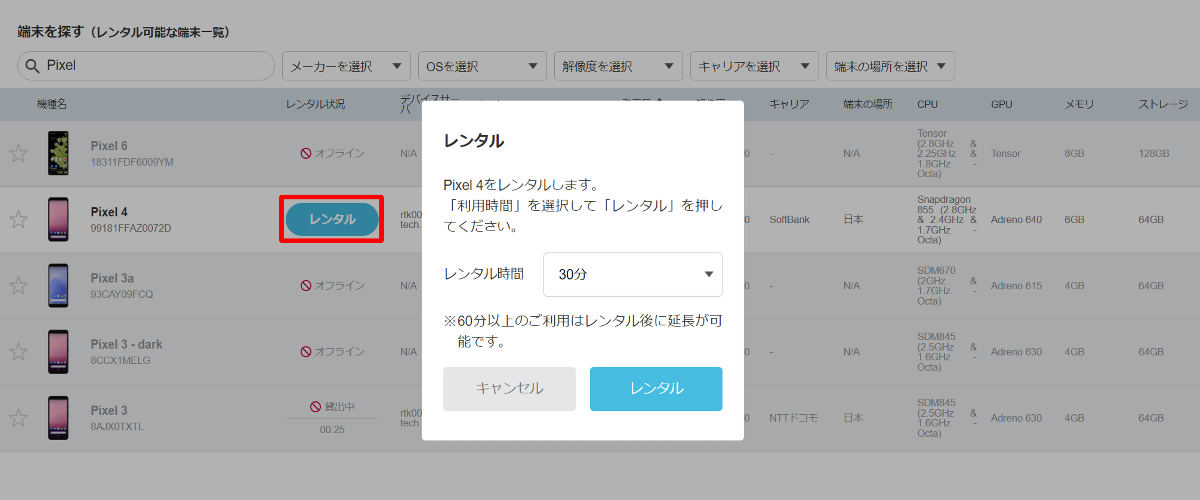The image size is (1200, 500).
Task: Click Pixel 3a オフライン status
Action: [332, 286]
